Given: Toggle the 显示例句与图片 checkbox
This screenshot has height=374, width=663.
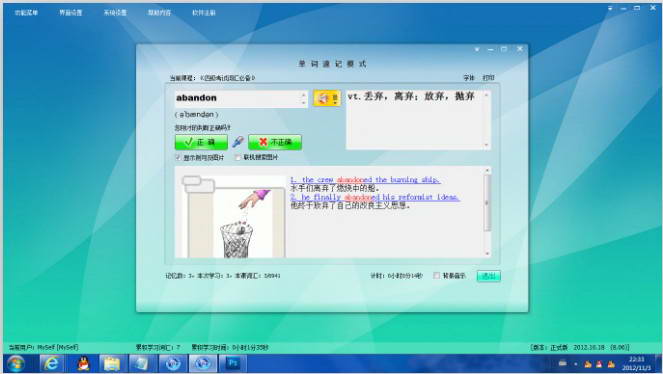Looking at the screenshot, I should pos(178,157).
